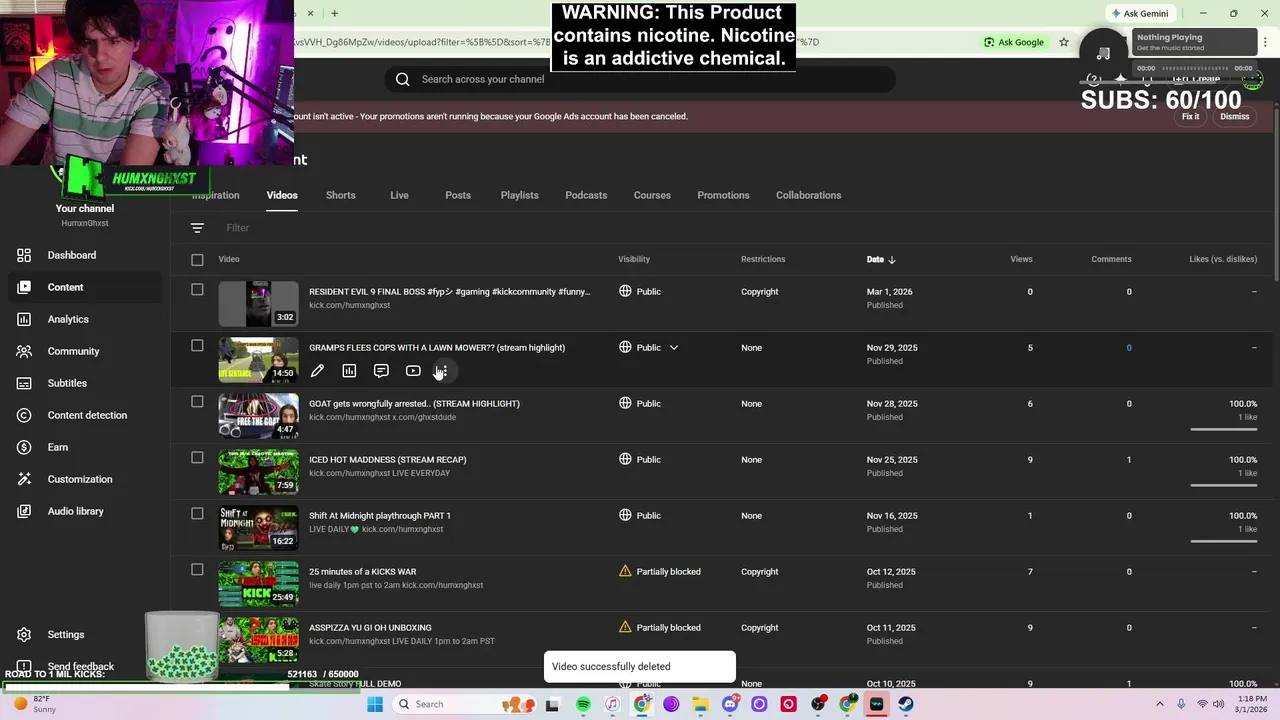This screenshot has width=1280, height=720.
Task: Open Analytics icon for GRAMPS FLEES COPS video
Action: pos(349,371)
